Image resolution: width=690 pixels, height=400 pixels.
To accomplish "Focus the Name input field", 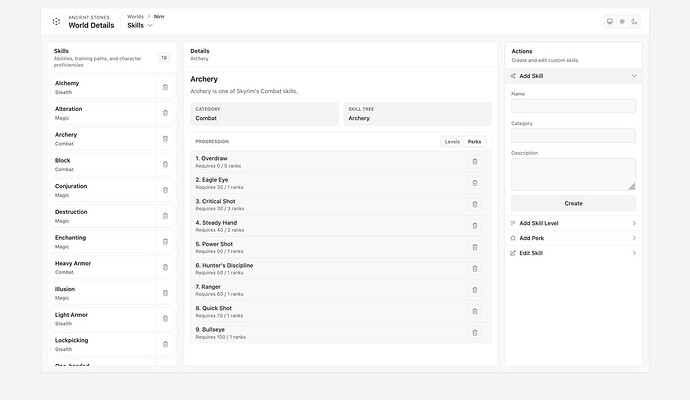I will 573,106.
